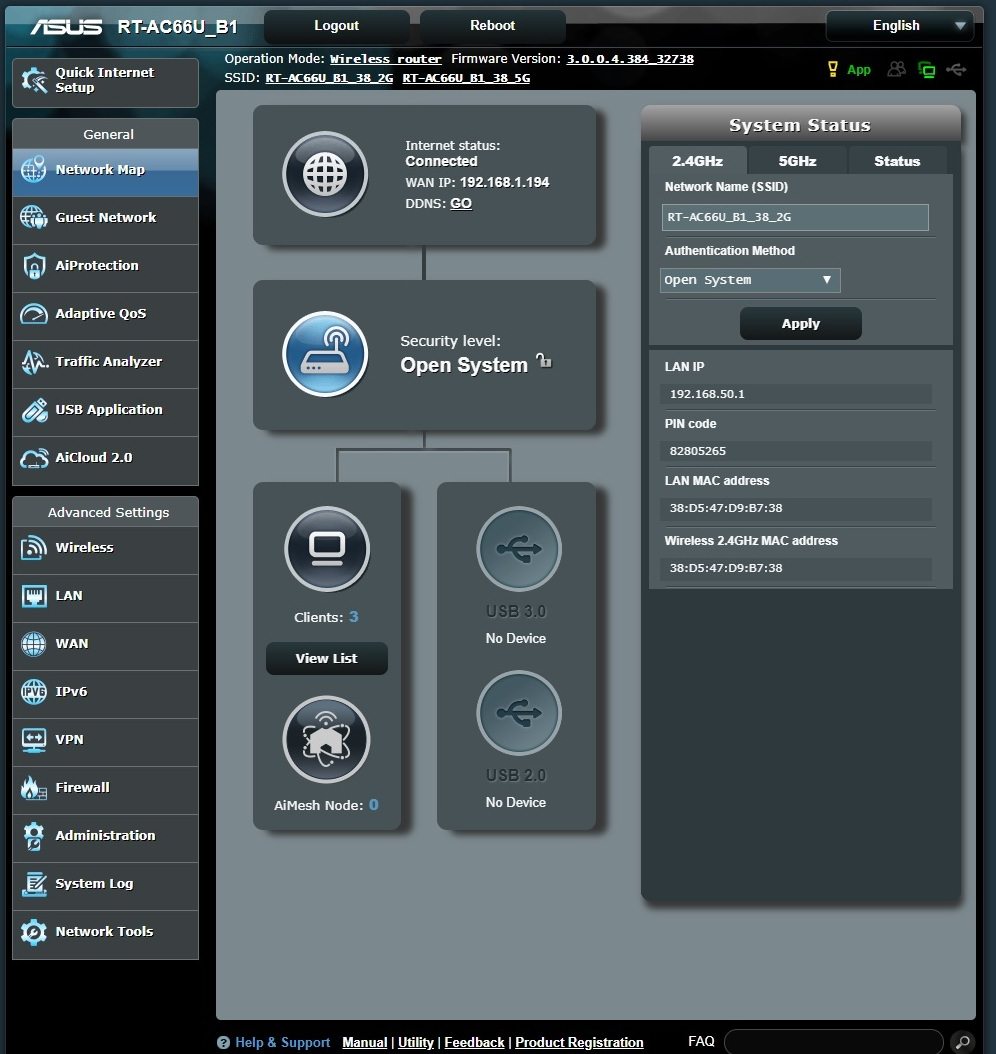Screen dimensions: 996x1054
Task: Open the Status tab in System Status
Action: pos(897,161)
